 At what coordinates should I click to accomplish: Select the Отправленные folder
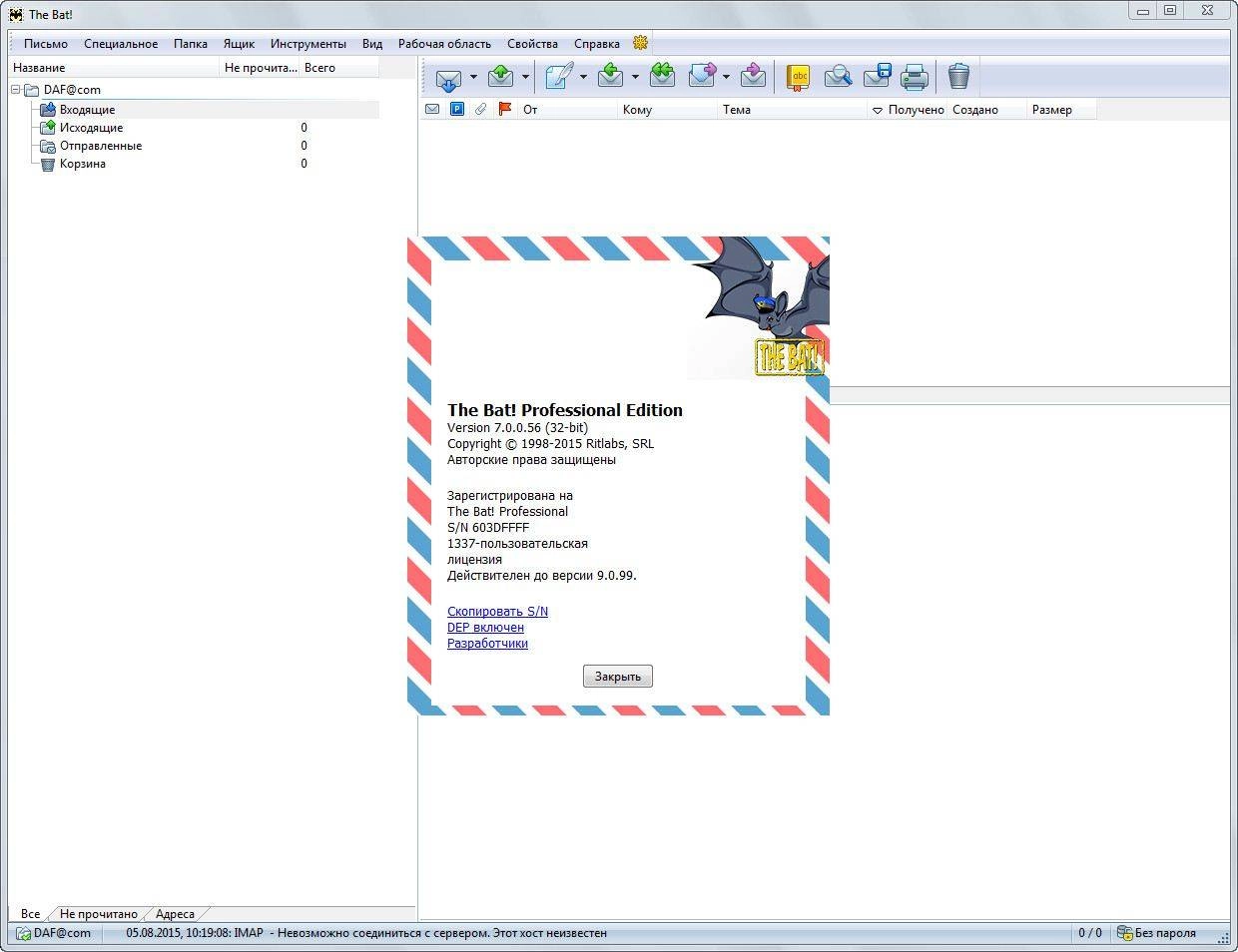tap(101, 146)
